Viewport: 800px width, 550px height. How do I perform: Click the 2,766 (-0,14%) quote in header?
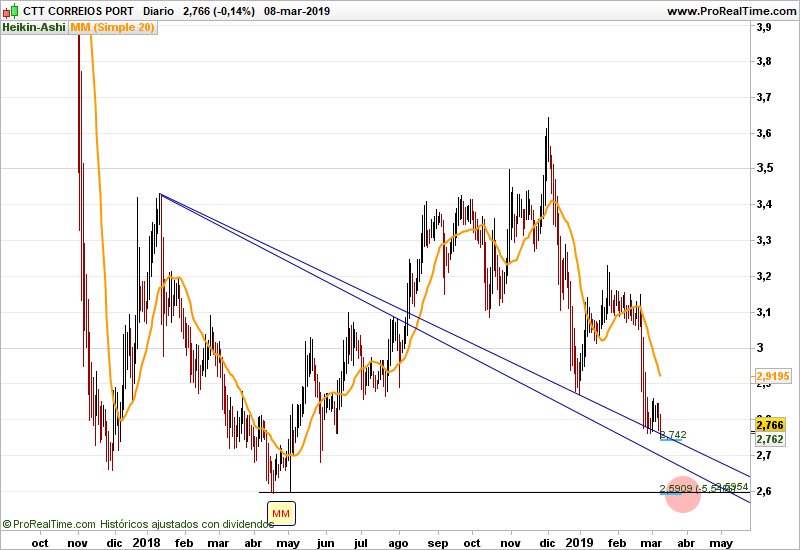pos(218,11)
